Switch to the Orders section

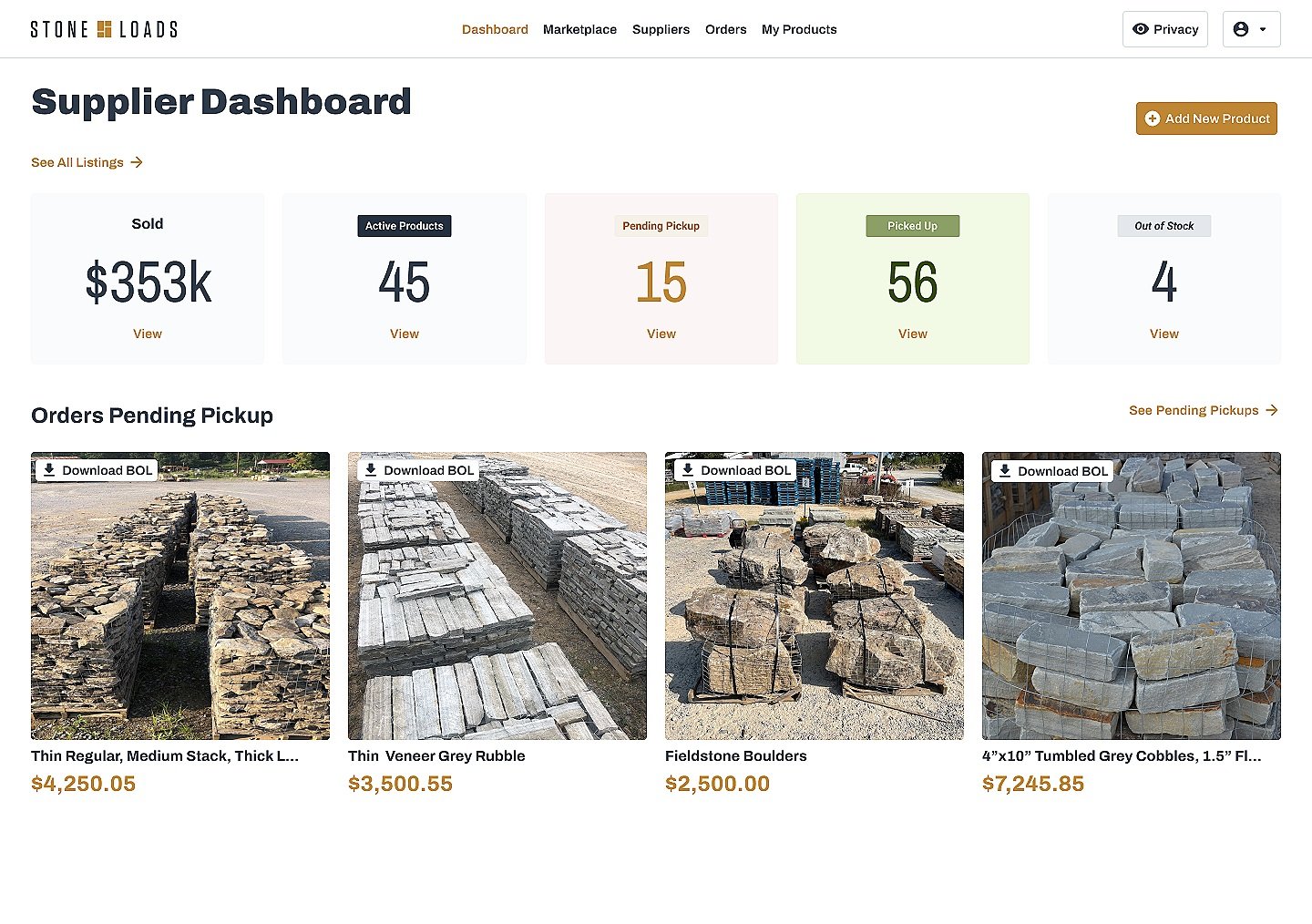point(725,29)
